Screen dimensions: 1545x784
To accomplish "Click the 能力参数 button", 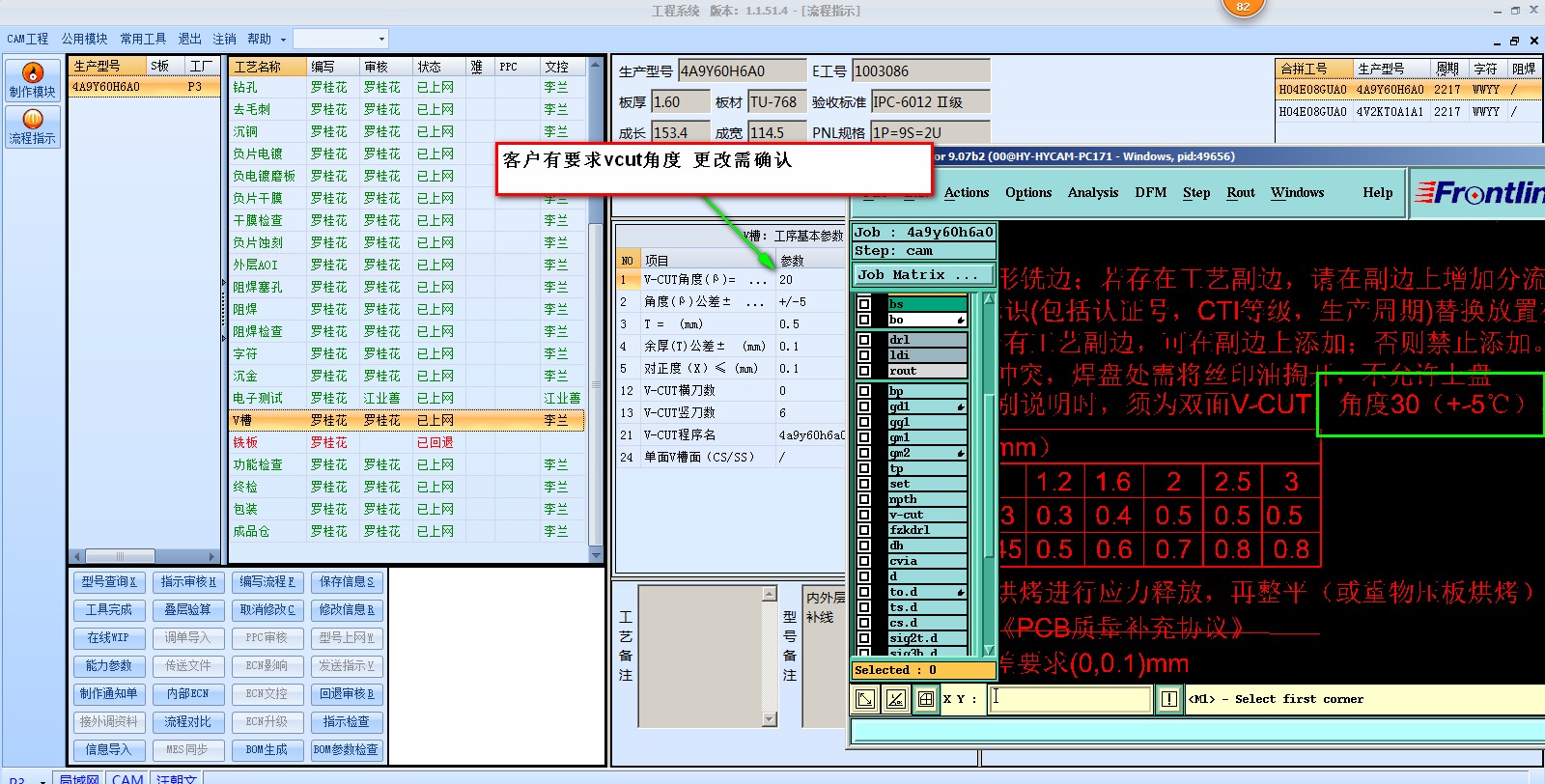I will pyautogui.click(x=109, y=666).
